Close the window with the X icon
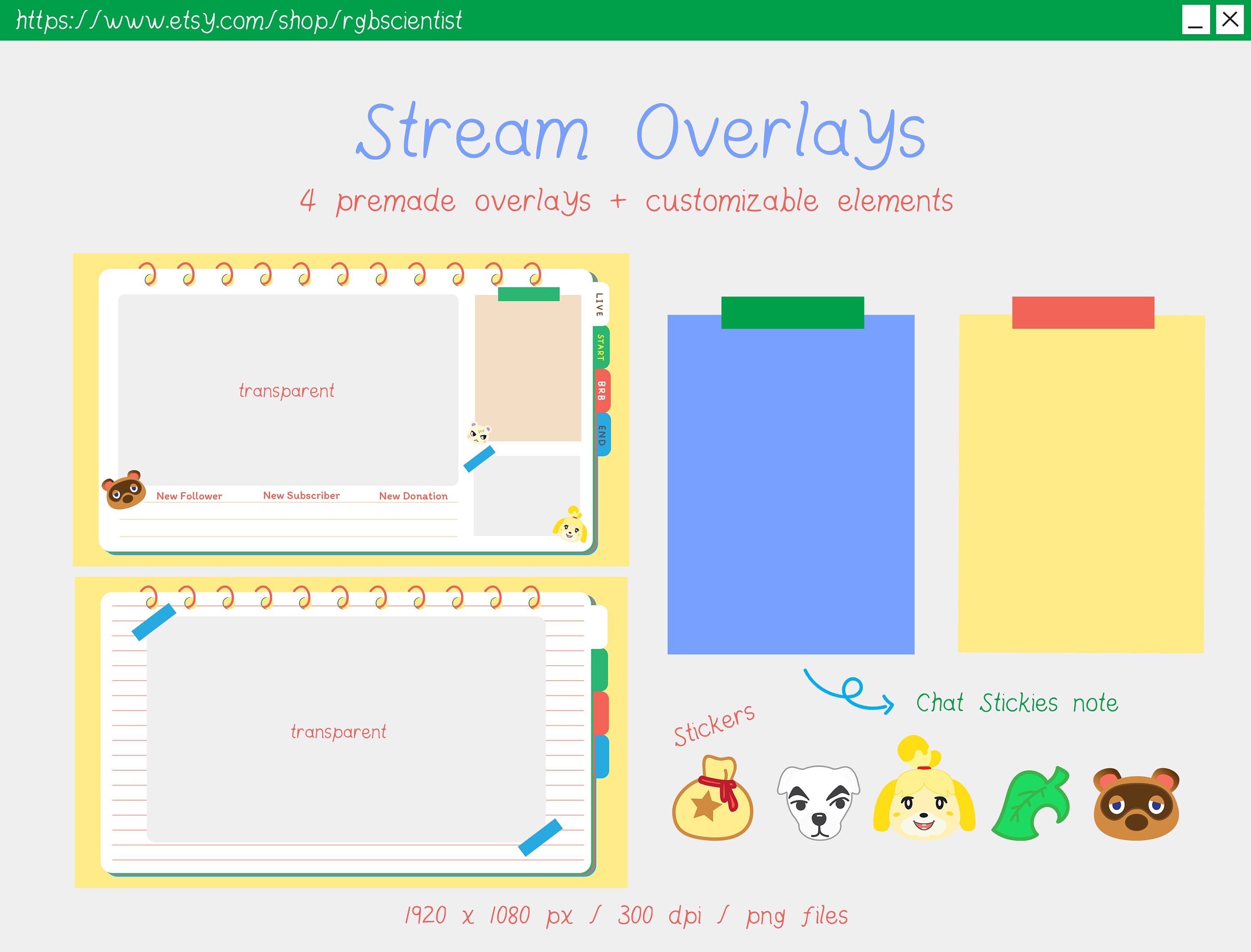1251x952 pixels. (1230, 20)
